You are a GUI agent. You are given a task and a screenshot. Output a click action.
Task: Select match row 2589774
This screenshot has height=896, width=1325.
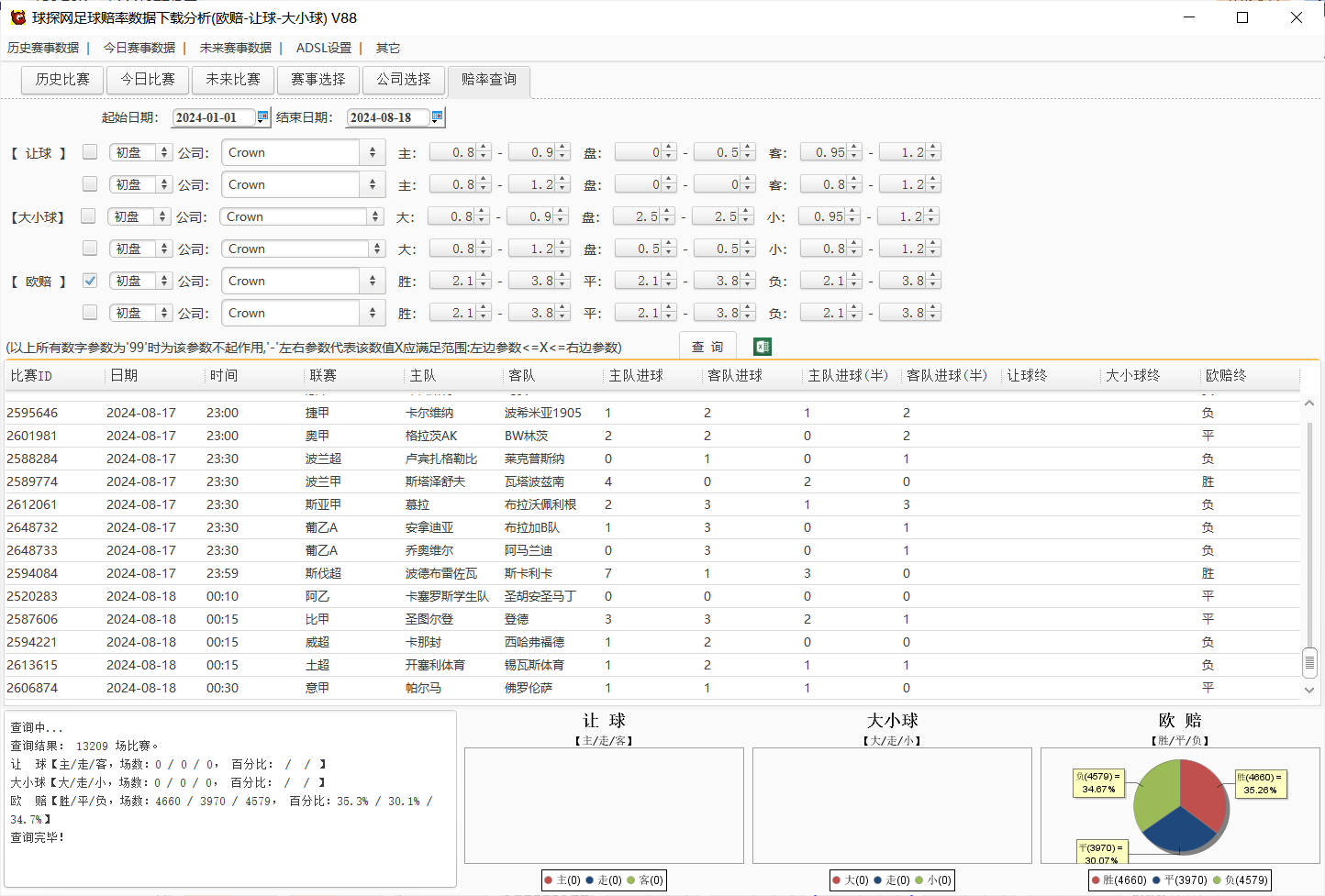pos(653,481)
